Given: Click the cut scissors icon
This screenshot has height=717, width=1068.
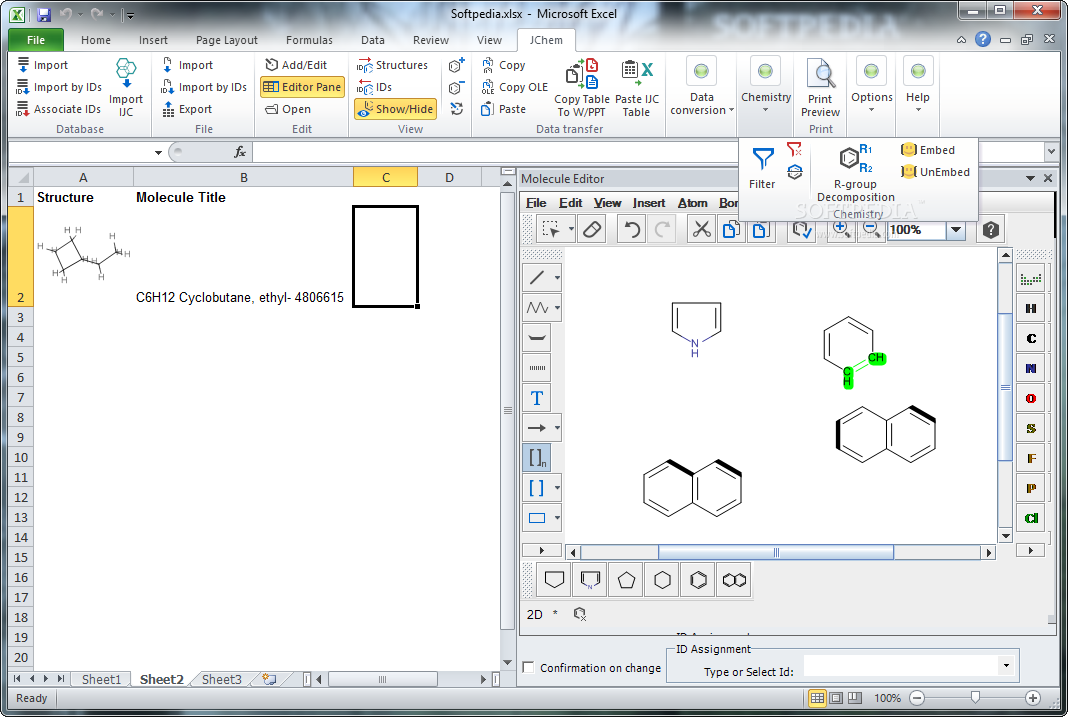Looking at the screenshot, I should pos(701,229).
